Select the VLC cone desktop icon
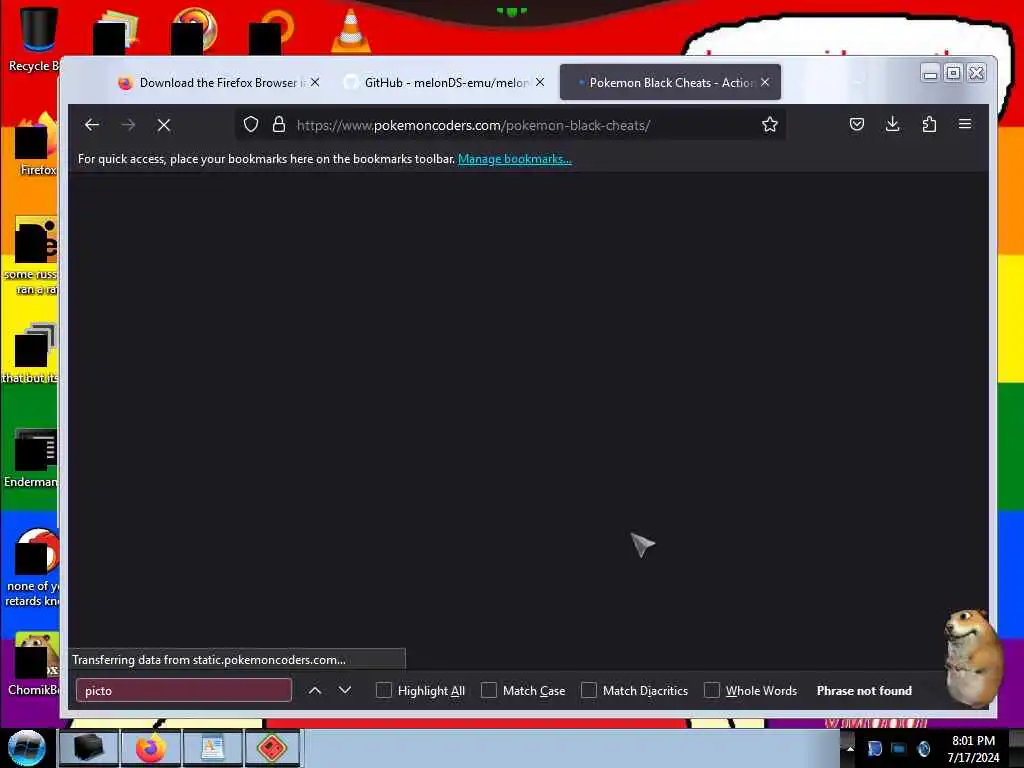Screen dimensions: 1024x768 click(x=351, y=30)
